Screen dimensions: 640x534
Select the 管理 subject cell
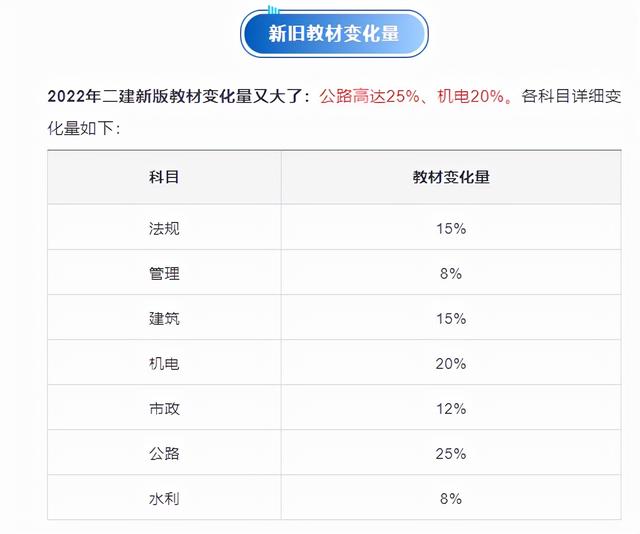coord(164,273)
